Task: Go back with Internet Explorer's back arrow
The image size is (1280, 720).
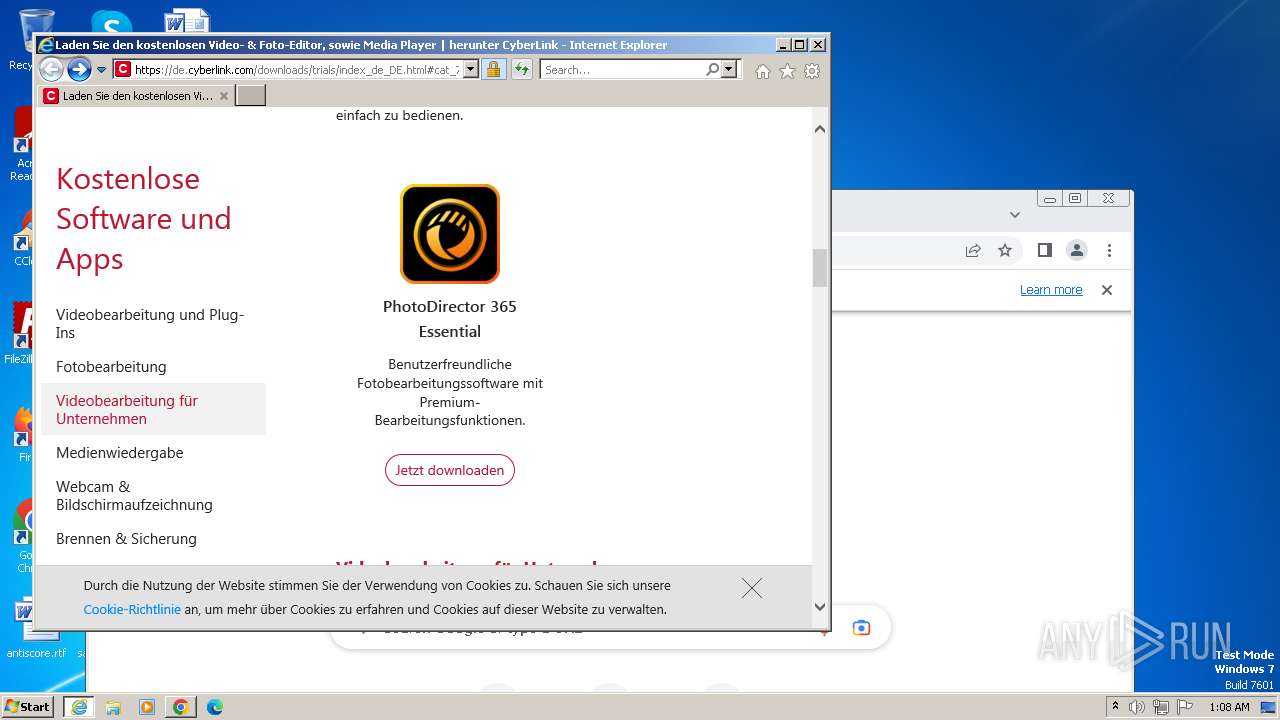Action: [x=51, y=69]
